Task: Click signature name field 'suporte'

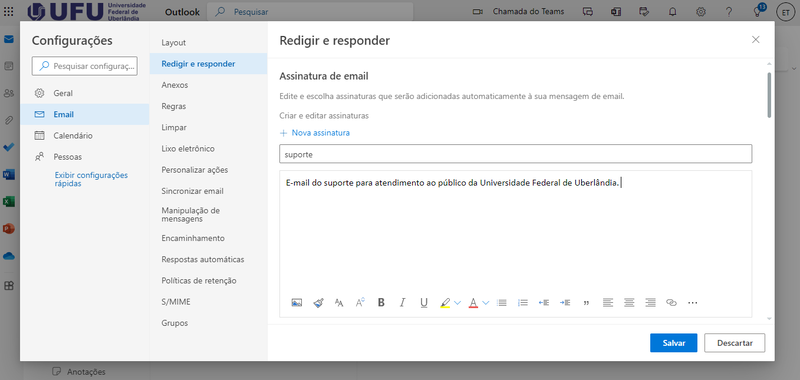Action: click(516, 154)
